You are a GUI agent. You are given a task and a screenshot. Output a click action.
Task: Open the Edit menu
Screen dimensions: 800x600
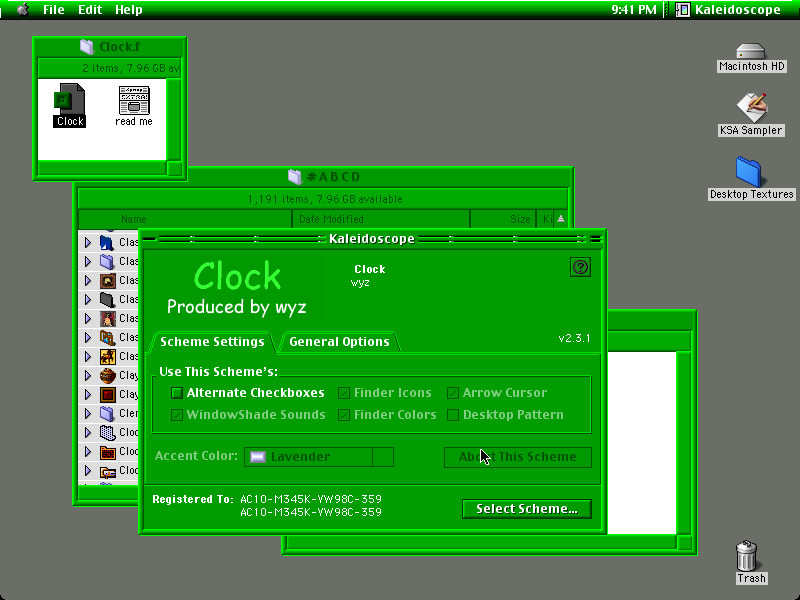[x=90, y=10]
